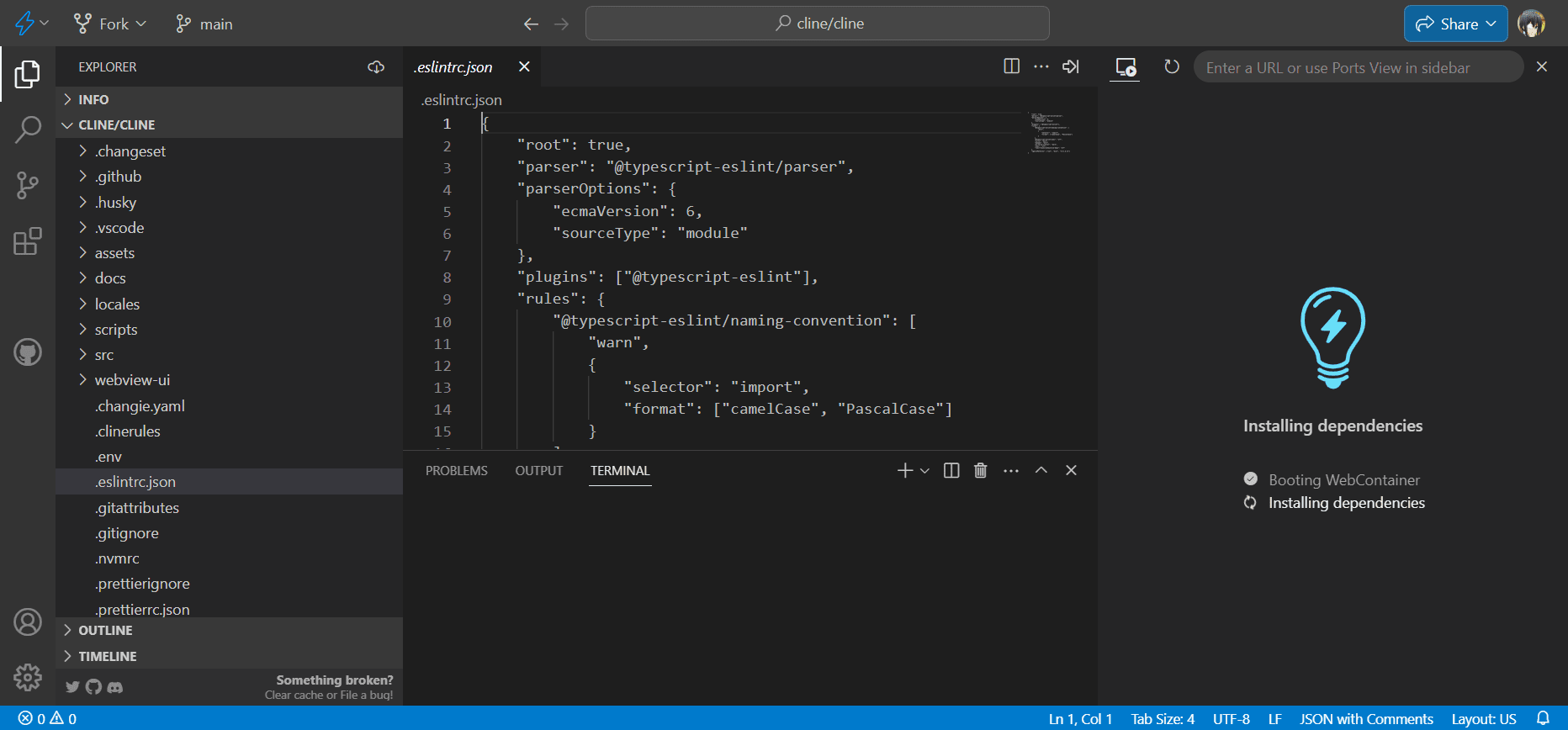
Task: Open the Source Control view
Action: pyautogui.click(x=28, y=185)
